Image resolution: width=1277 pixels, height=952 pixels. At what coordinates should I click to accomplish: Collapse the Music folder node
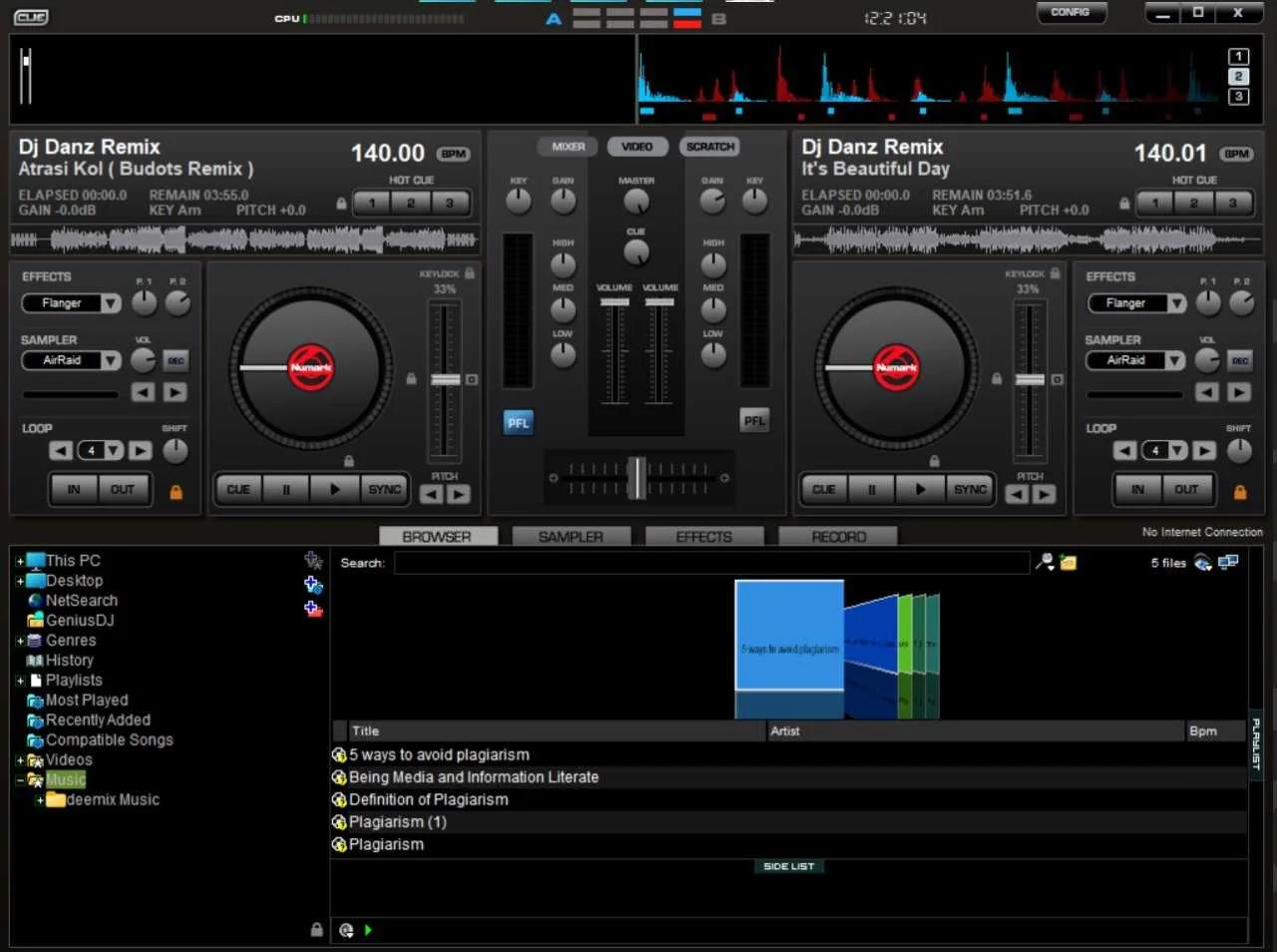point(20,780)
